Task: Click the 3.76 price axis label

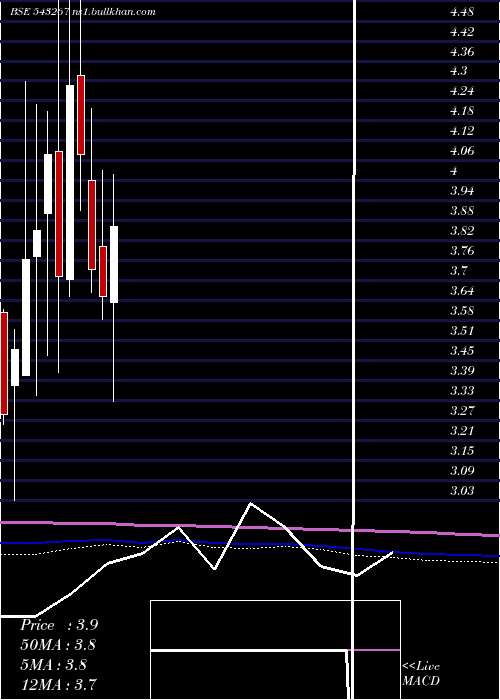Action: [x=462, y=250]
